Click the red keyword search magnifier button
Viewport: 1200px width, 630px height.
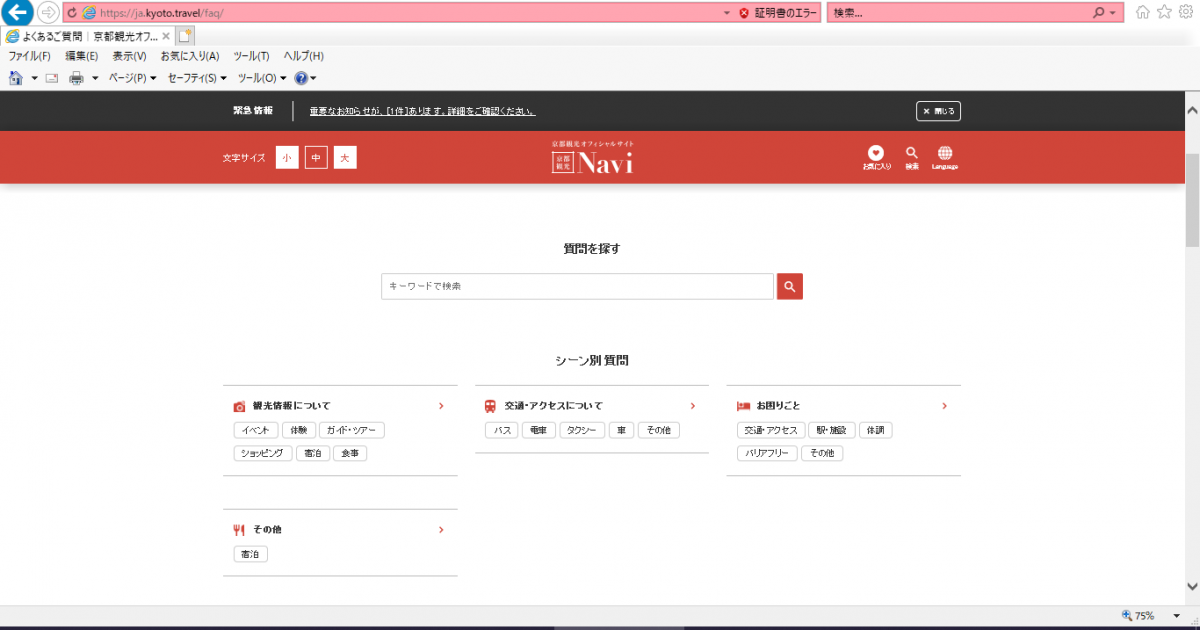[790, 287]
